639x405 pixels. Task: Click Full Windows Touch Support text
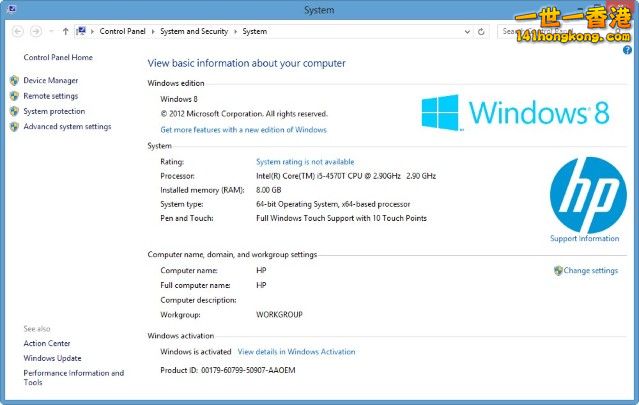coord(341,218)
